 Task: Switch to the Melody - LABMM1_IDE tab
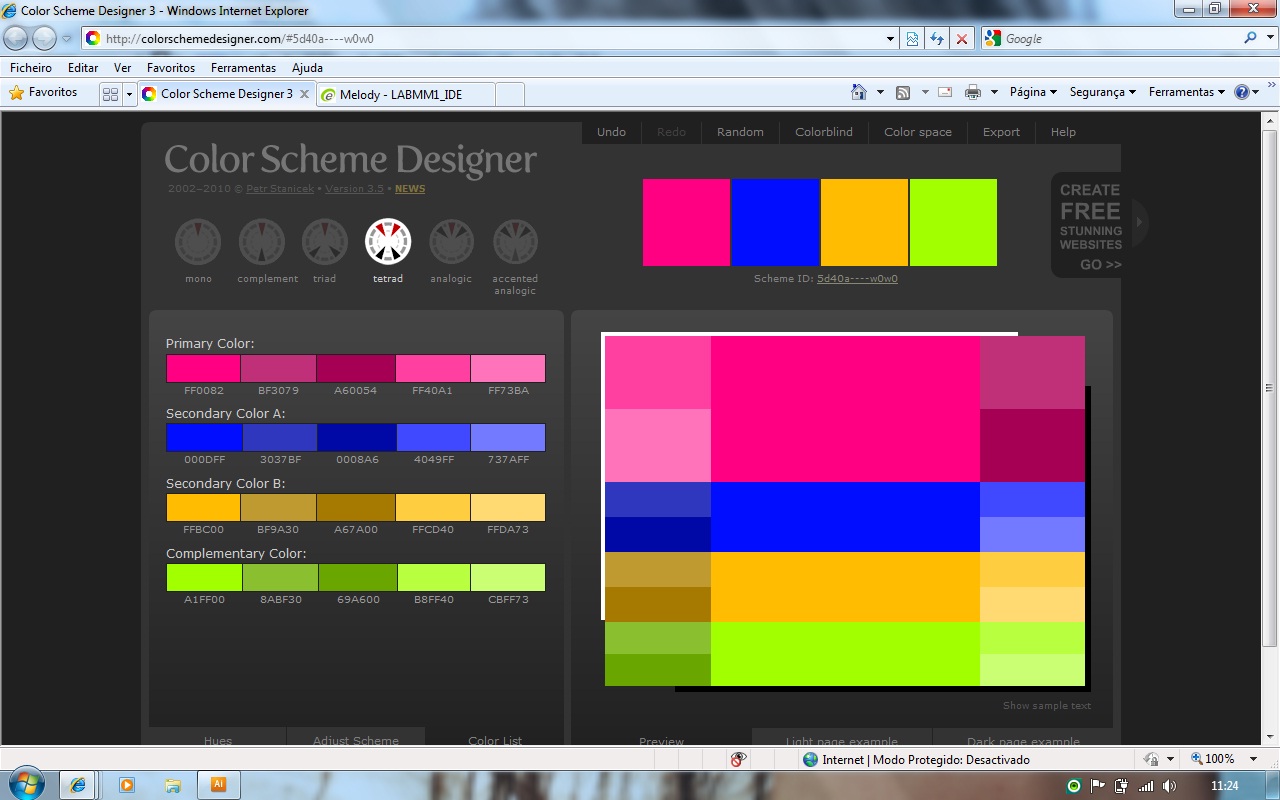(x=400, y=94)
